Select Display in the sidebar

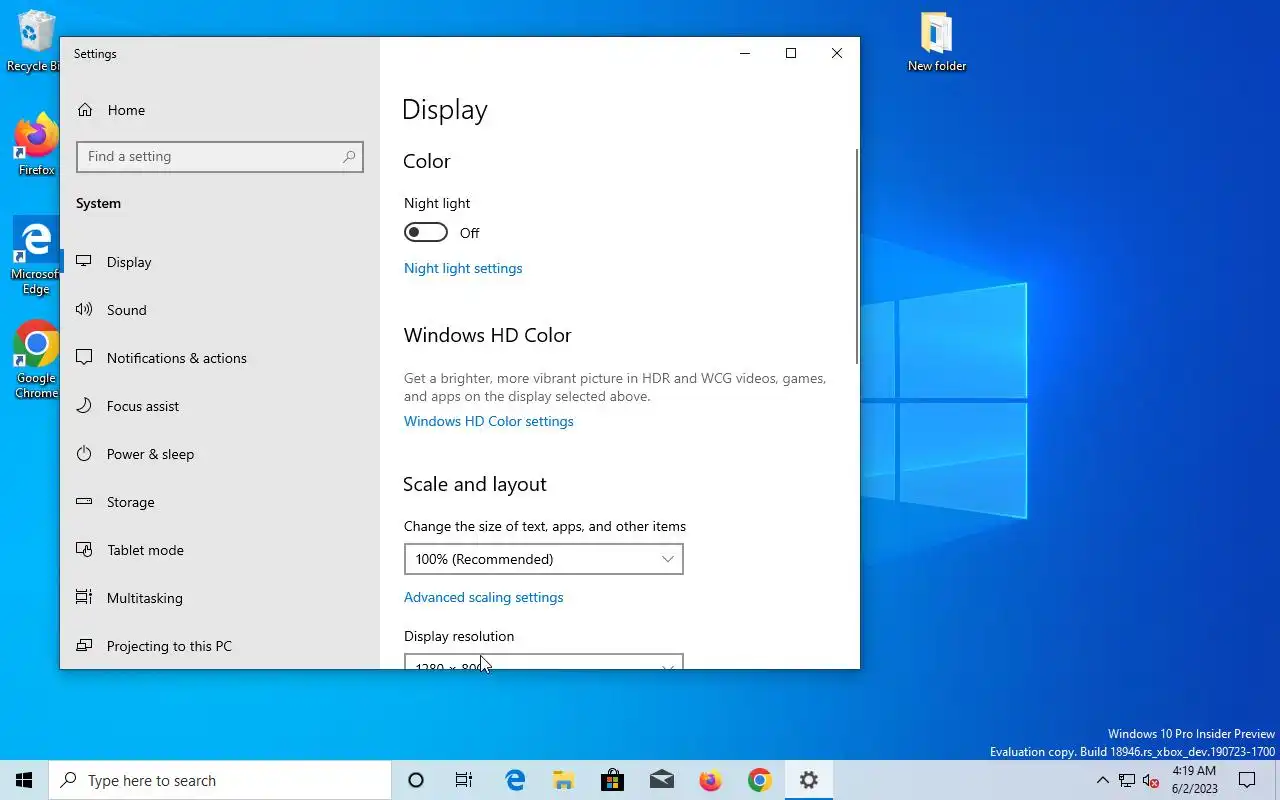220,262
